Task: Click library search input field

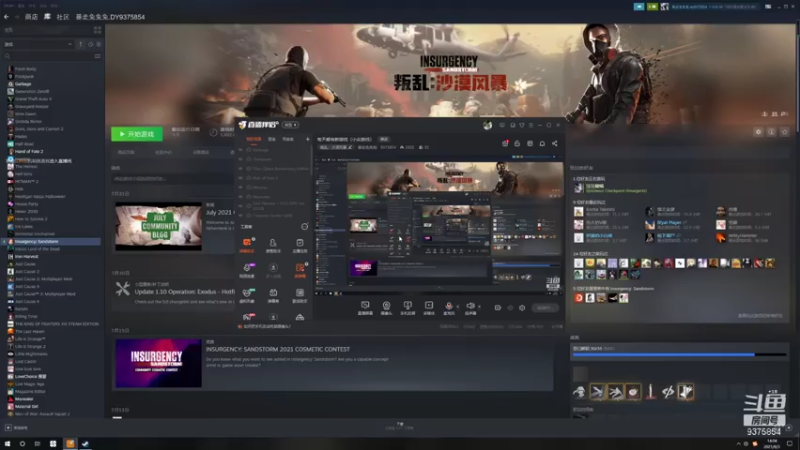Action: pos(48,56)
